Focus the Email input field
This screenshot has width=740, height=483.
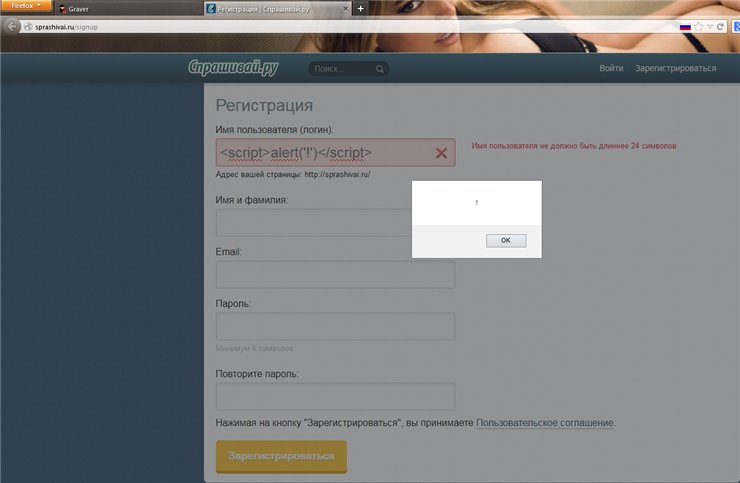click(x=336, y=274)
